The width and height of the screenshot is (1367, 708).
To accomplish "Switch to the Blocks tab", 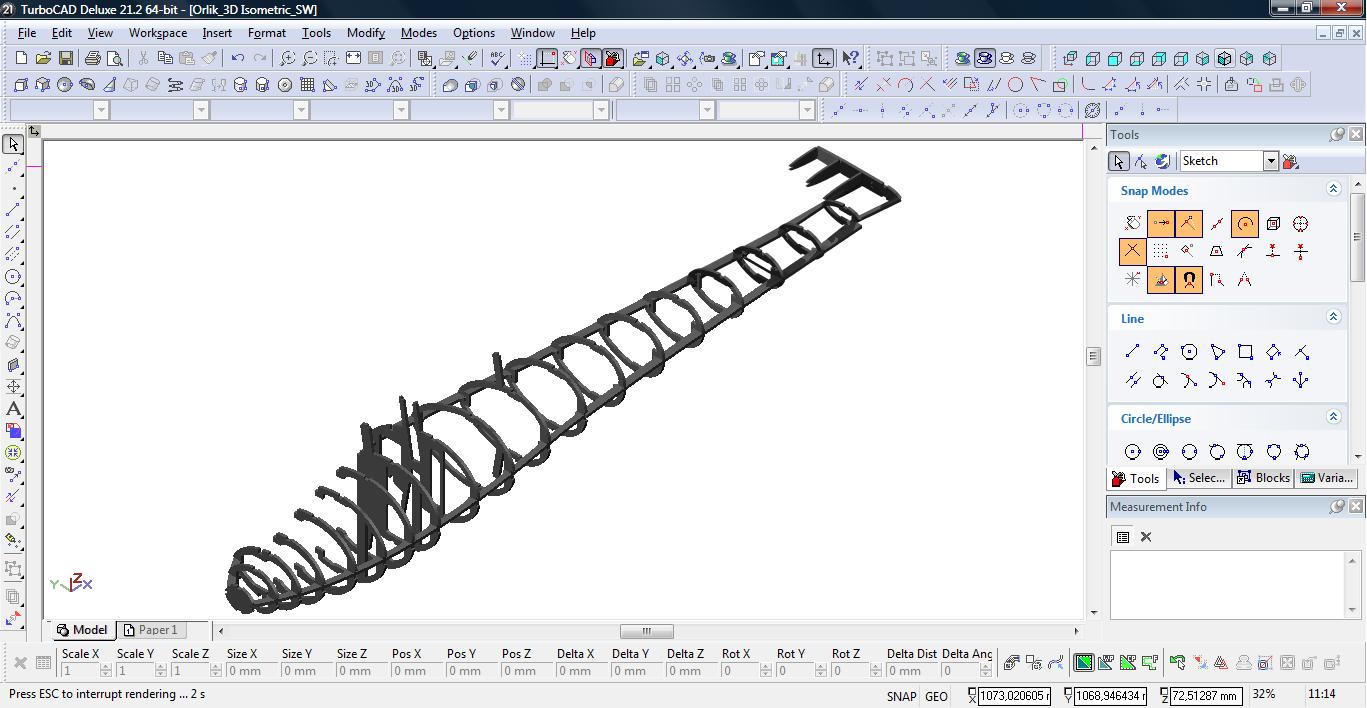I will pyautogui.click(x=1264, y=478).
